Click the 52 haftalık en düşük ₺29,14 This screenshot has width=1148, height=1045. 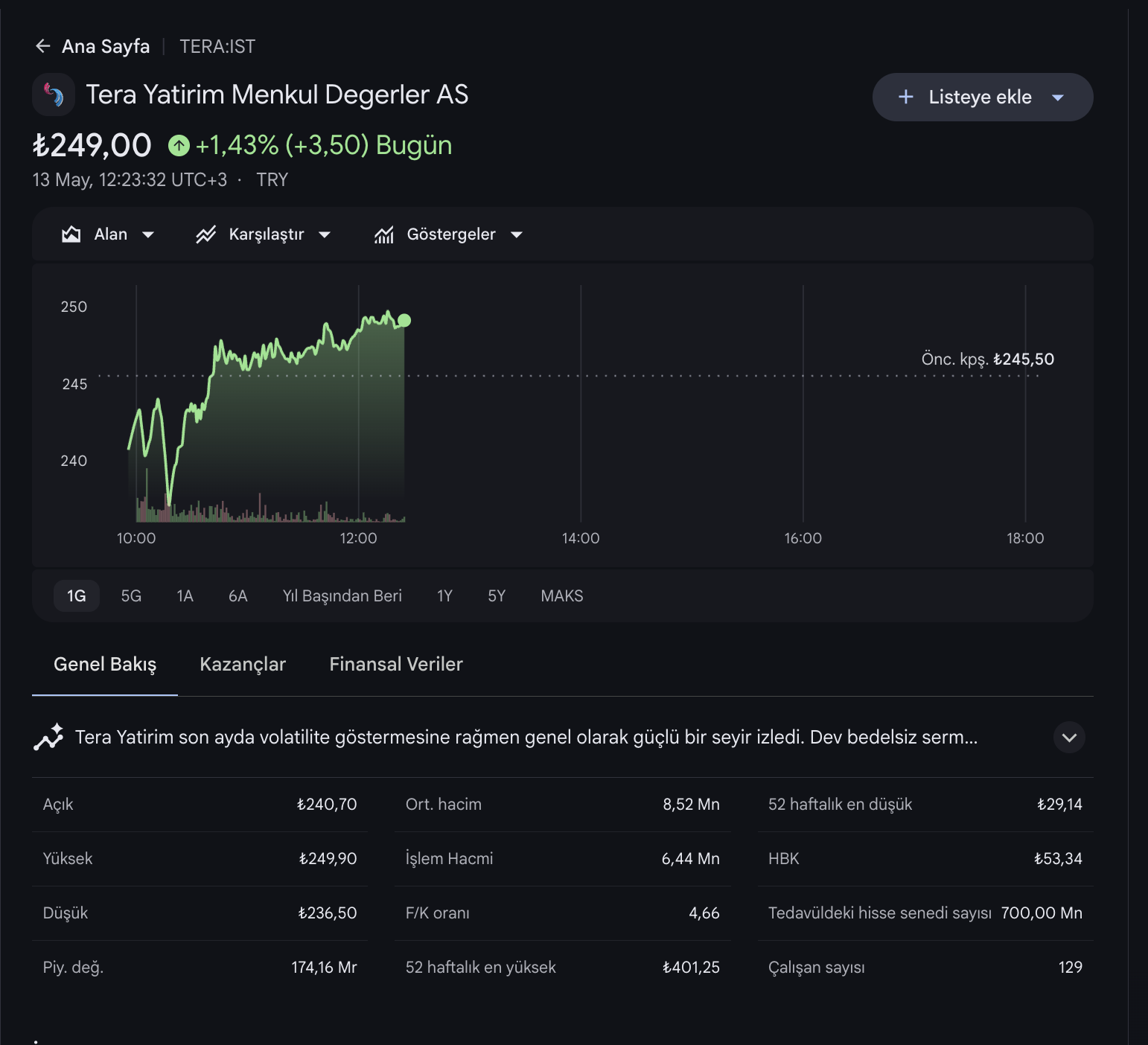click(1060, 805)
